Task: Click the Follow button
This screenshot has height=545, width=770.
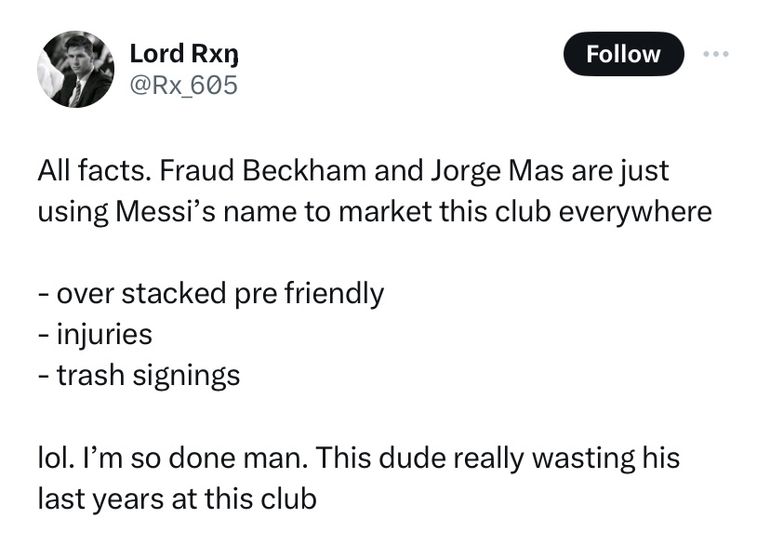Action: point(623,54)
